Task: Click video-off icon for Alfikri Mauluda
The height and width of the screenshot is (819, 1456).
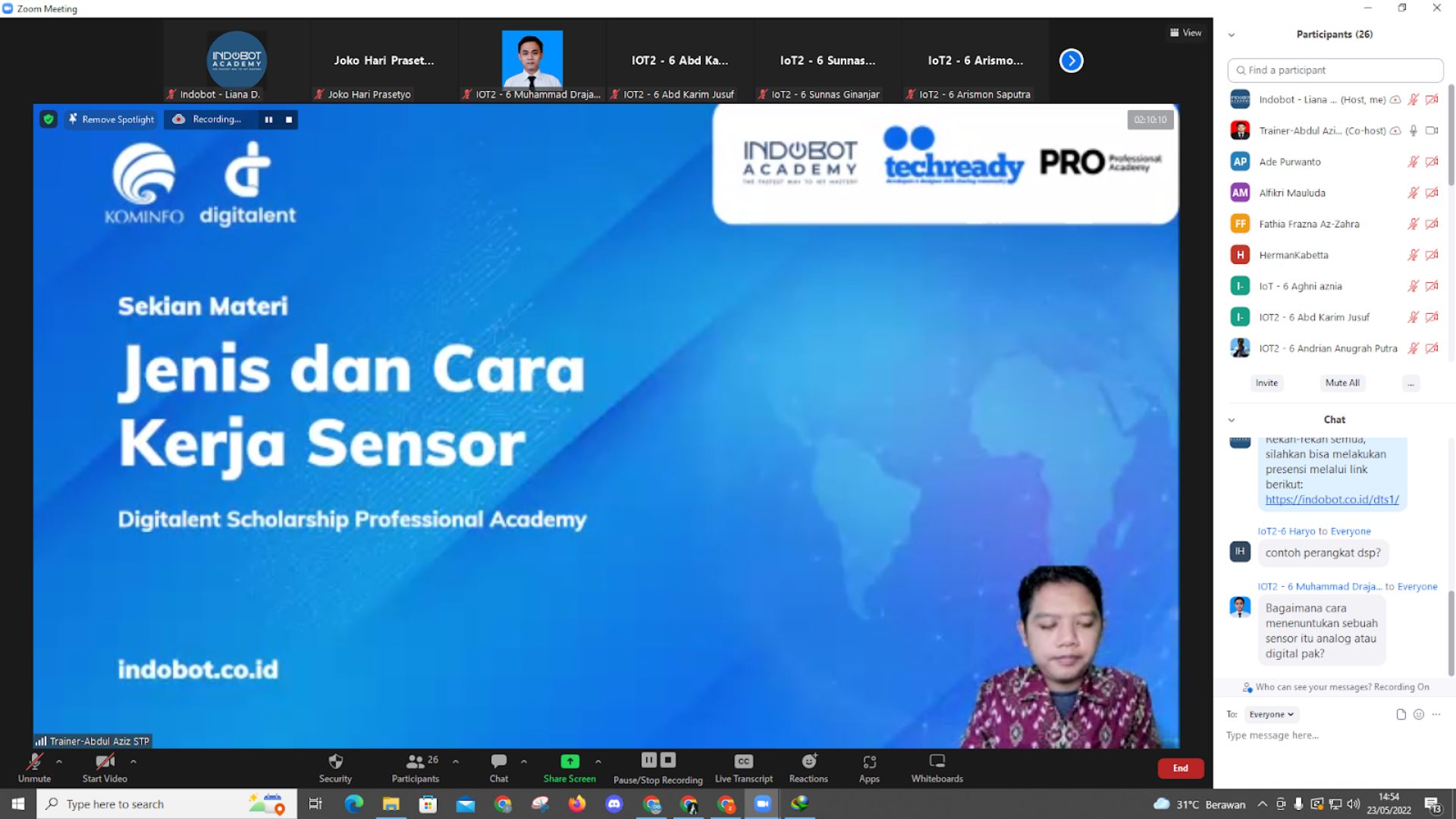Action: click(x=1432, y=193)
